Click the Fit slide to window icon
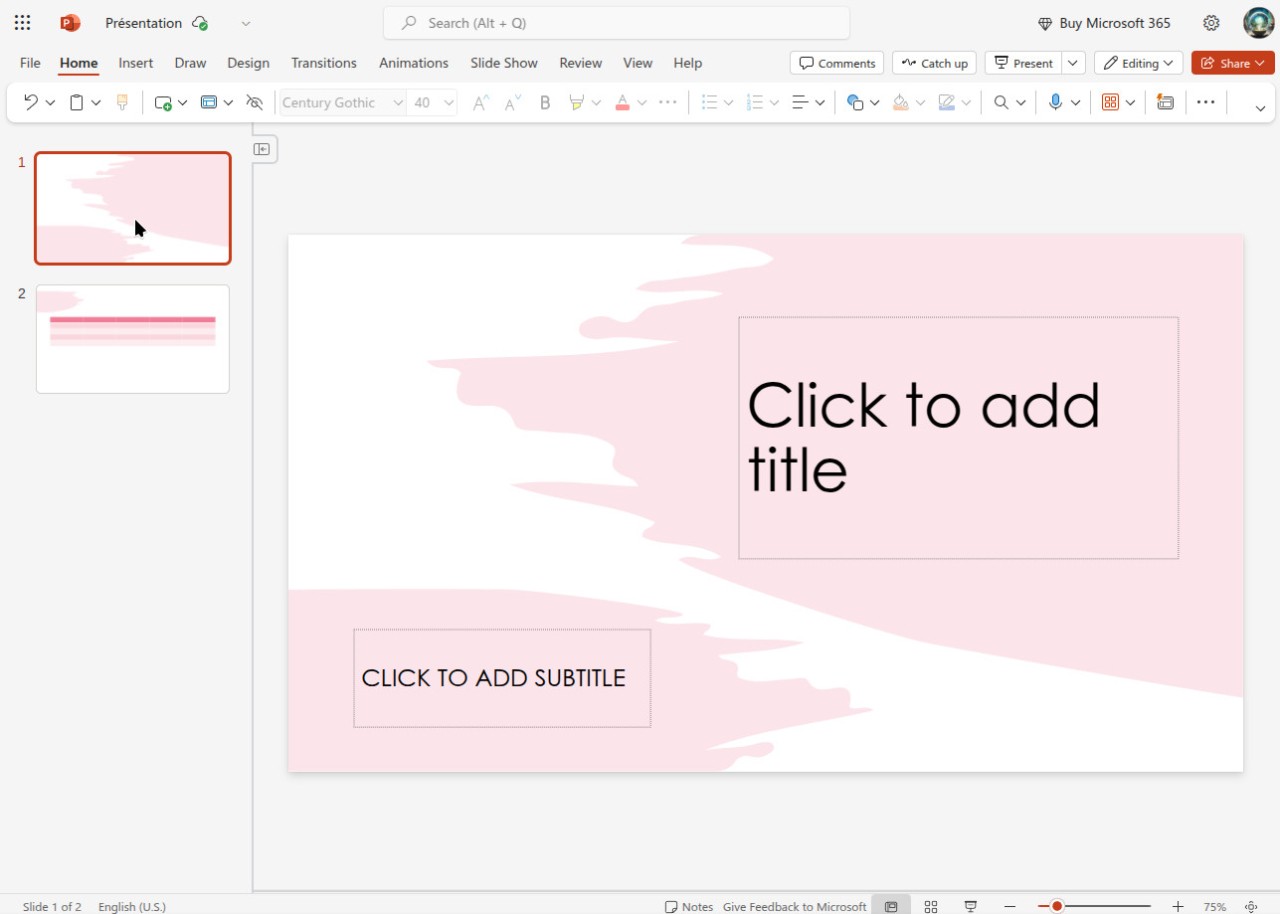Viewport: 1280px width, 914px height. (1251, 906)
